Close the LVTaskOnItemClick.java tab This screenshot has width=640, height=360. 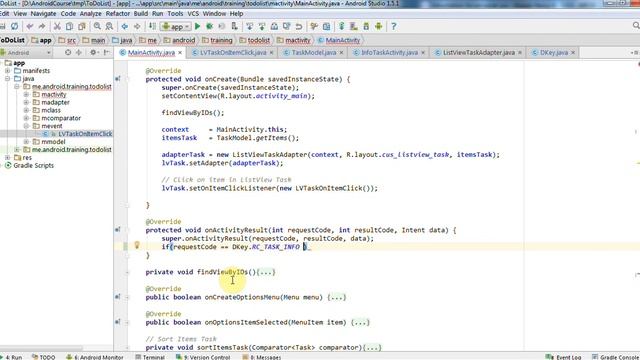271,53
